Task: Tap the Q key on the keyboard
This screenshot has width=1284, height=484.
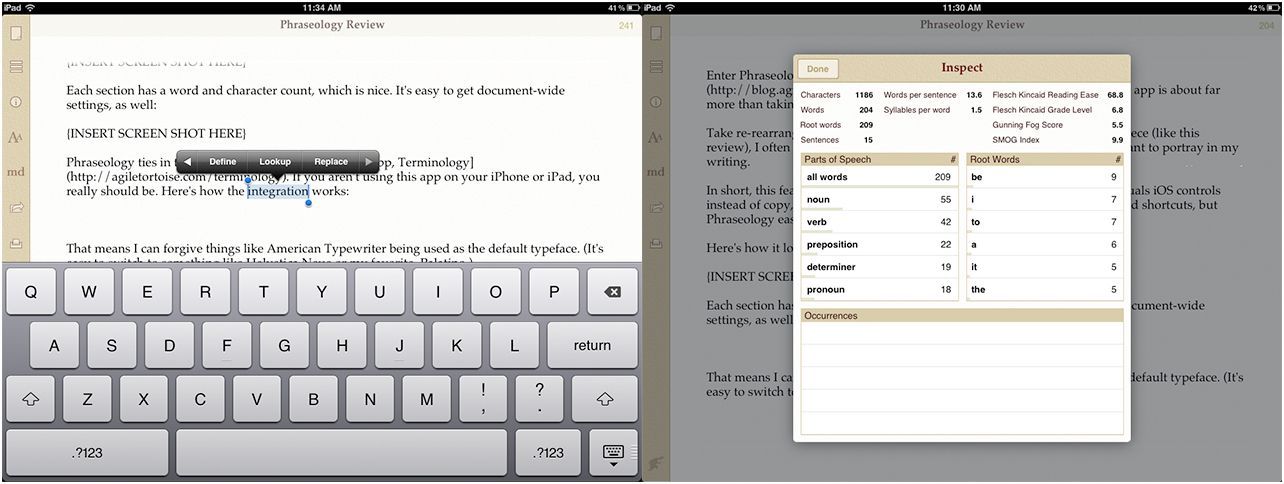Action: click(x=31, y=292)
